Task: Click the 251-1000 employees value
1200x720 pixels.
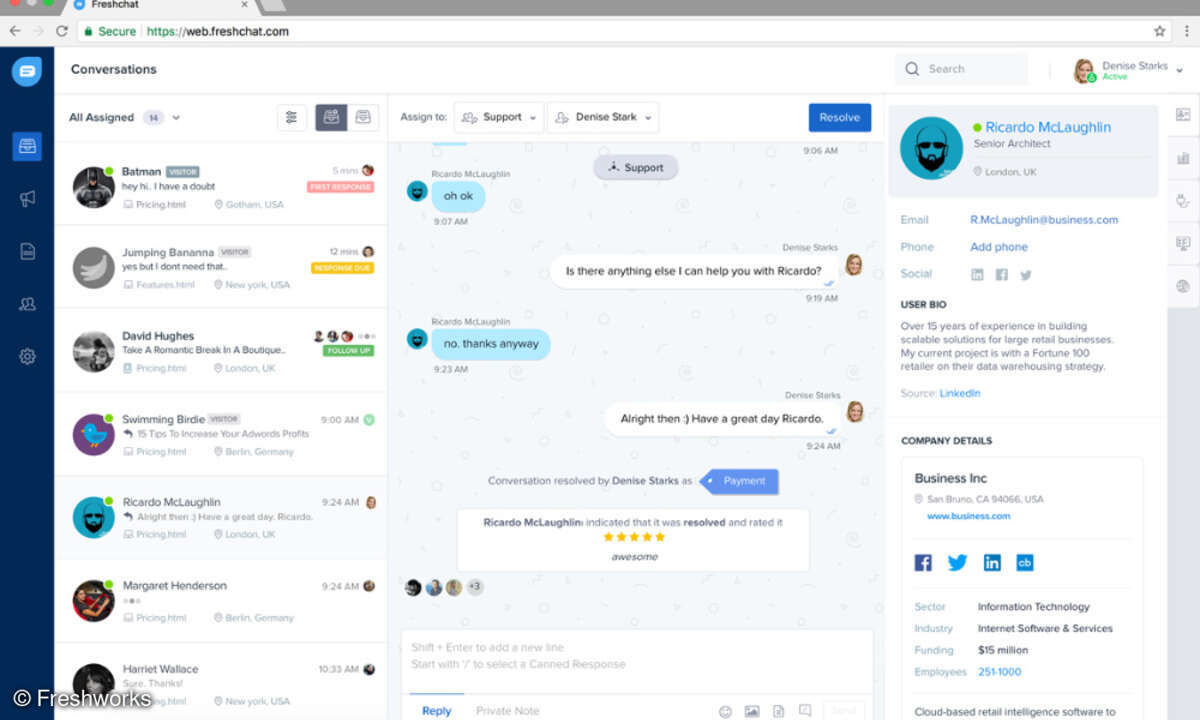Action: tap(1000, 672)
